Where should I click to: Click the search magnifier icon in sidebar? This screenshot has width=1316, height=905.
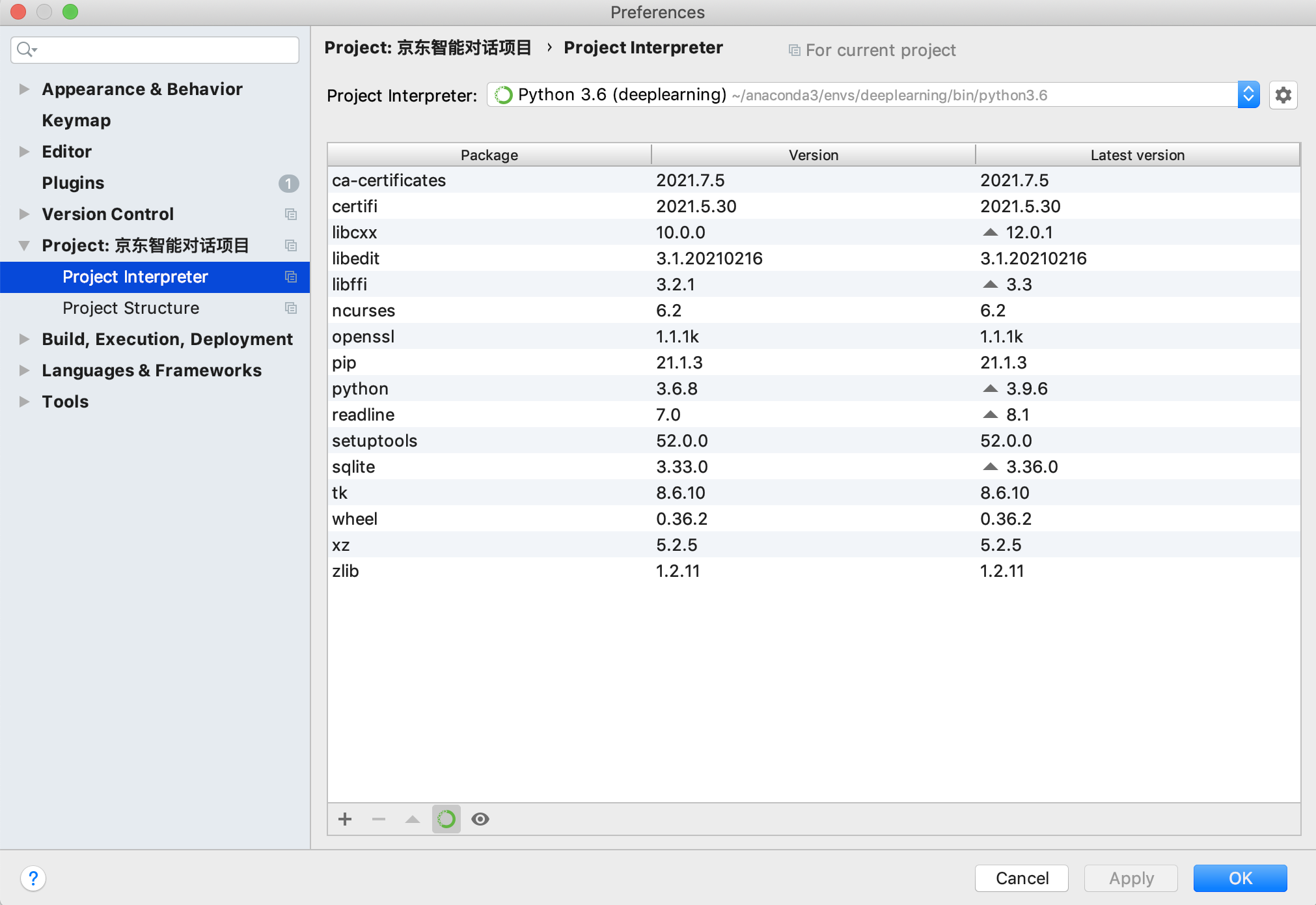pyautogui.click(x=26, y=49)
